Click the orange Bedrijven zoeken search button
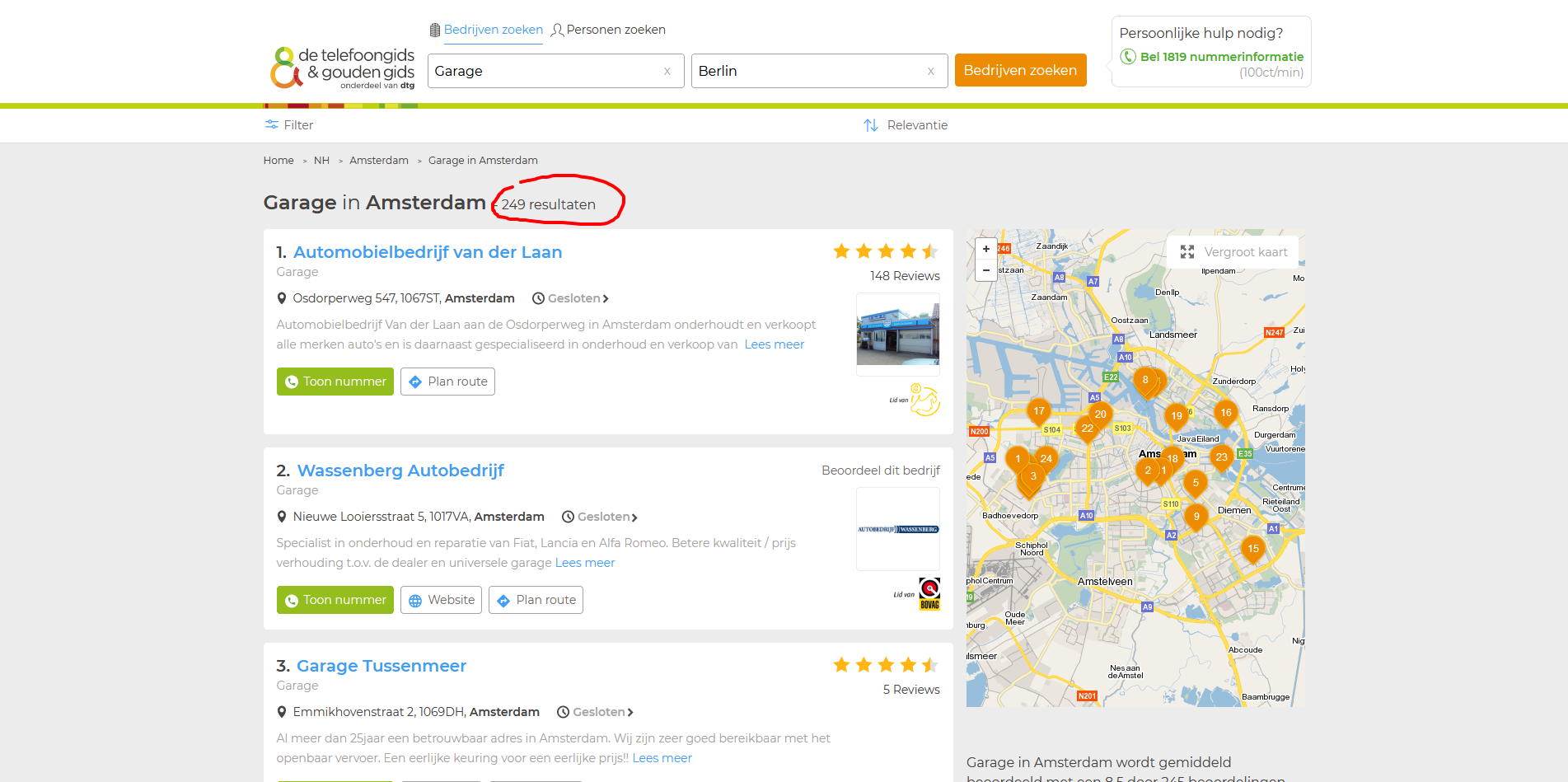The height and width of the screenshot is (782, 1568). pos(1020,71)
